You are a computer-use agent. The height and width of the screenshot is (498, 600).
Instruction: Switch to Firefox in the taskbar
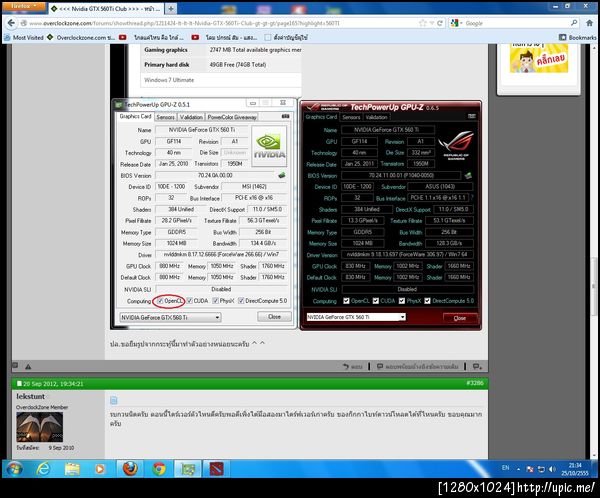(x=130, y=469)
